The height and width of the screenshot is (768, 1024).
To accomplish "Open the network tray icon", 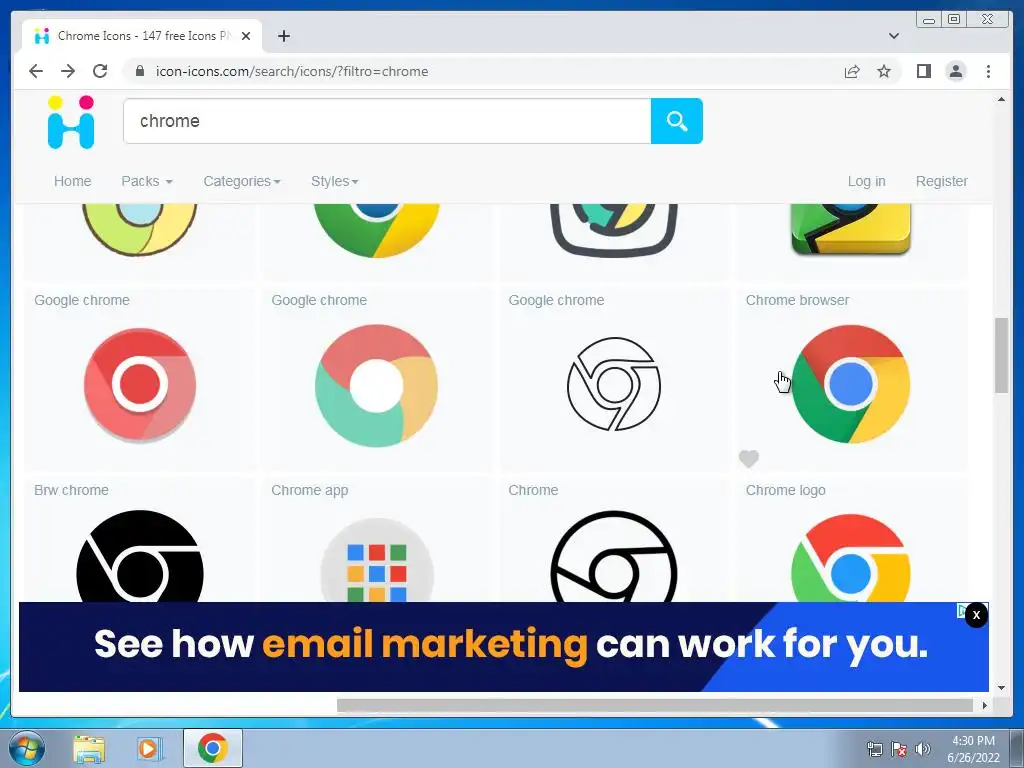I will click(x=874, y=749).
